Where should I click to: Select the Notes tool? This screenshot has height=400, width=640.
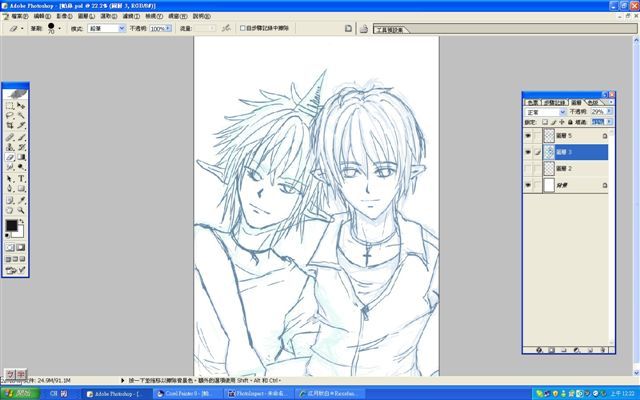[x=10, y=200]
